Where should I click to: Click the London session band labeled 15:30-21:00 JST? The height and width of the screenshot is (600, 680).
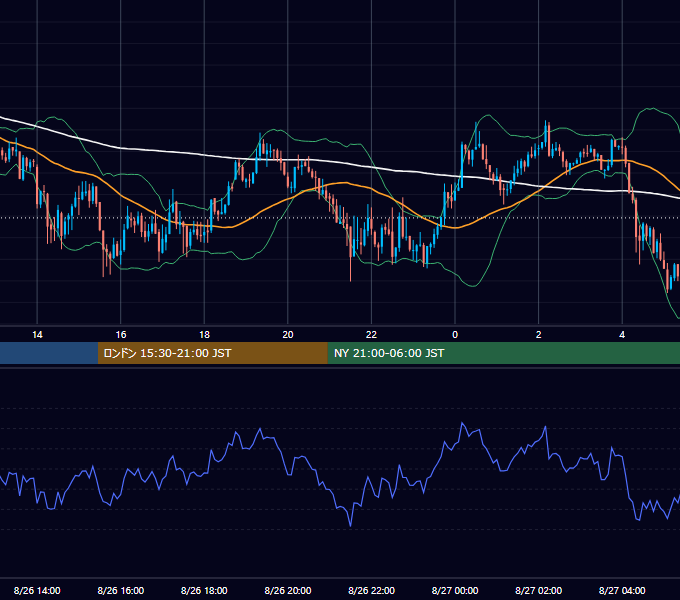click(x=212, y=353)
